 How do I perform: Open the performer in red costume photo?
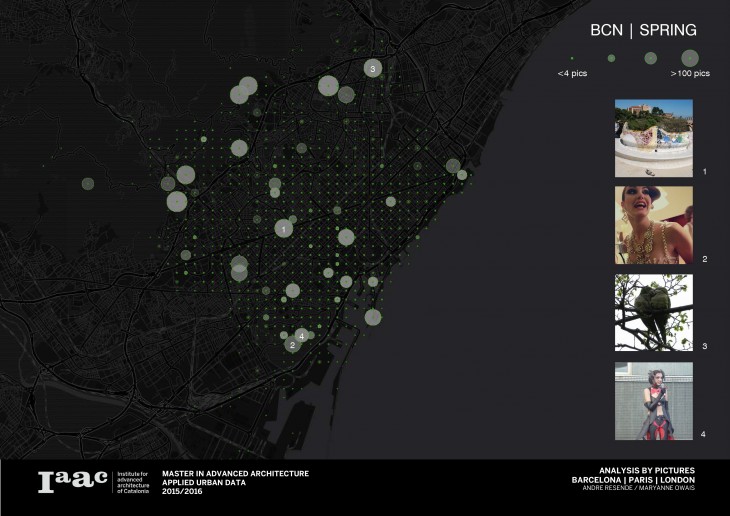653,401
